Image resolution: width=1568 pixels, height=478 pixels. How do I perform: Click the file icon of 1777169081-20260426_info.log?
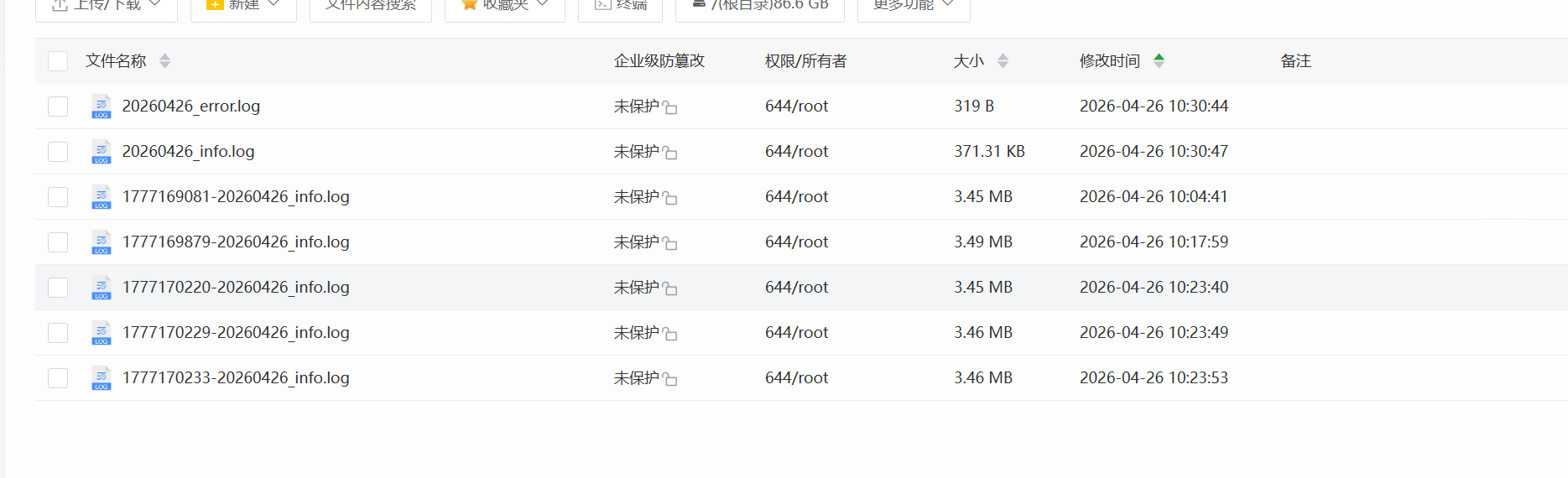click(101, 197)
